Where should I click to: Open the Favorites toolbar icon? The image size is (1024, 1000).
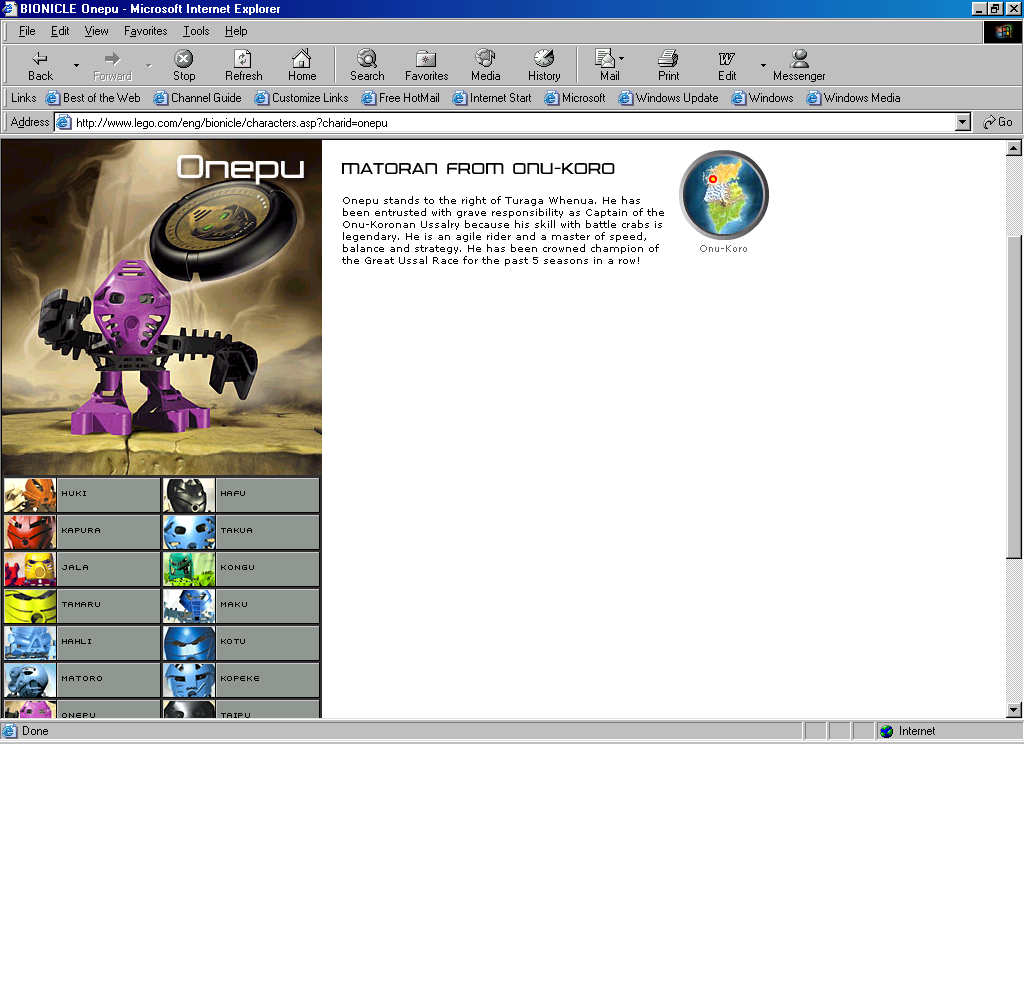coord(426,59)
